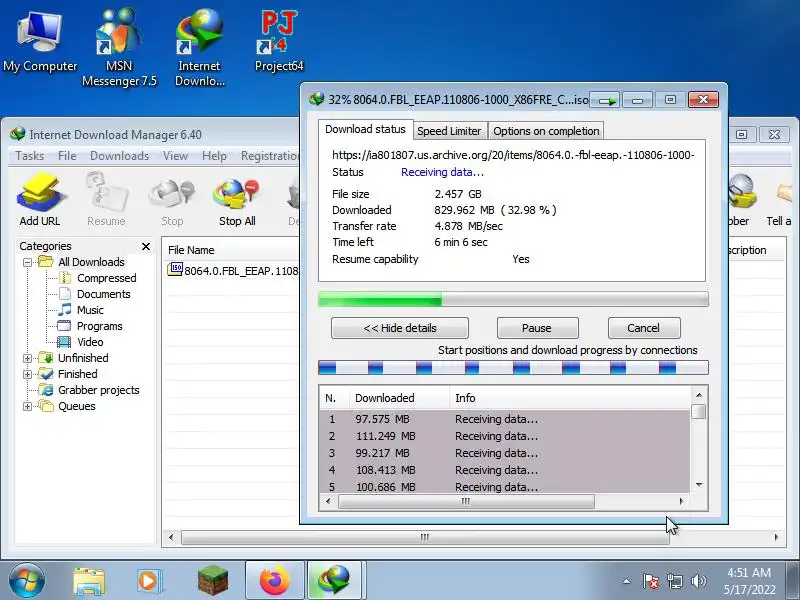Click the Action Center flag tray icon

pyautogui.click(x=651, y=581)
